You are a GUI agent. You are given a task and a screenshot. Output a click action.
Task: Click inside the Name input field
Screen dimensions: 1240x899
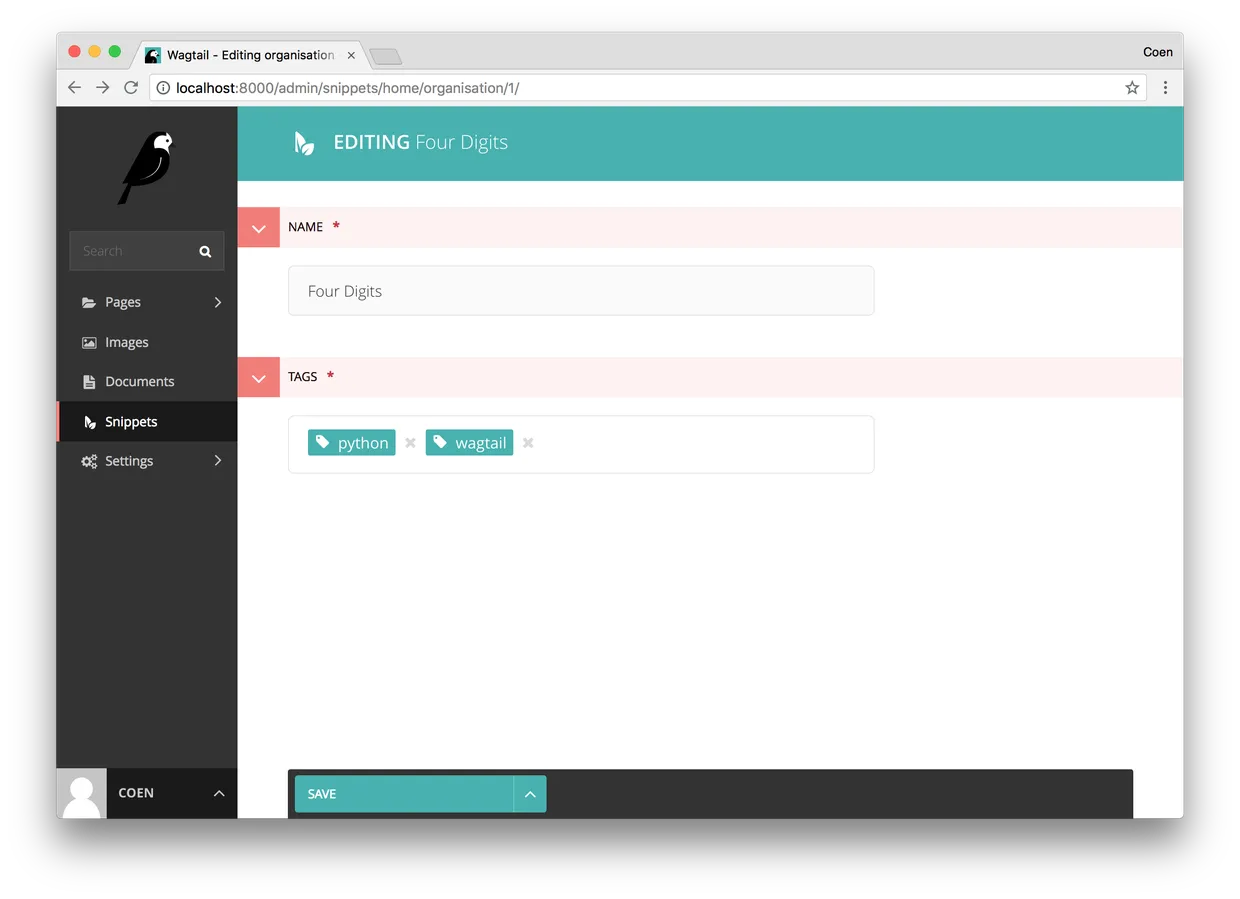[x=580, y=290]
